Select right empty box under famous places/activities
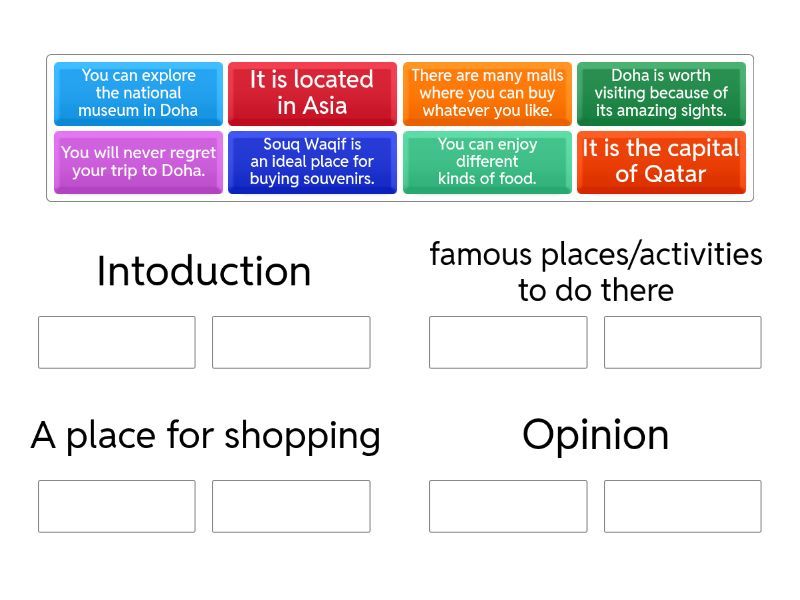 pos(682,342)
